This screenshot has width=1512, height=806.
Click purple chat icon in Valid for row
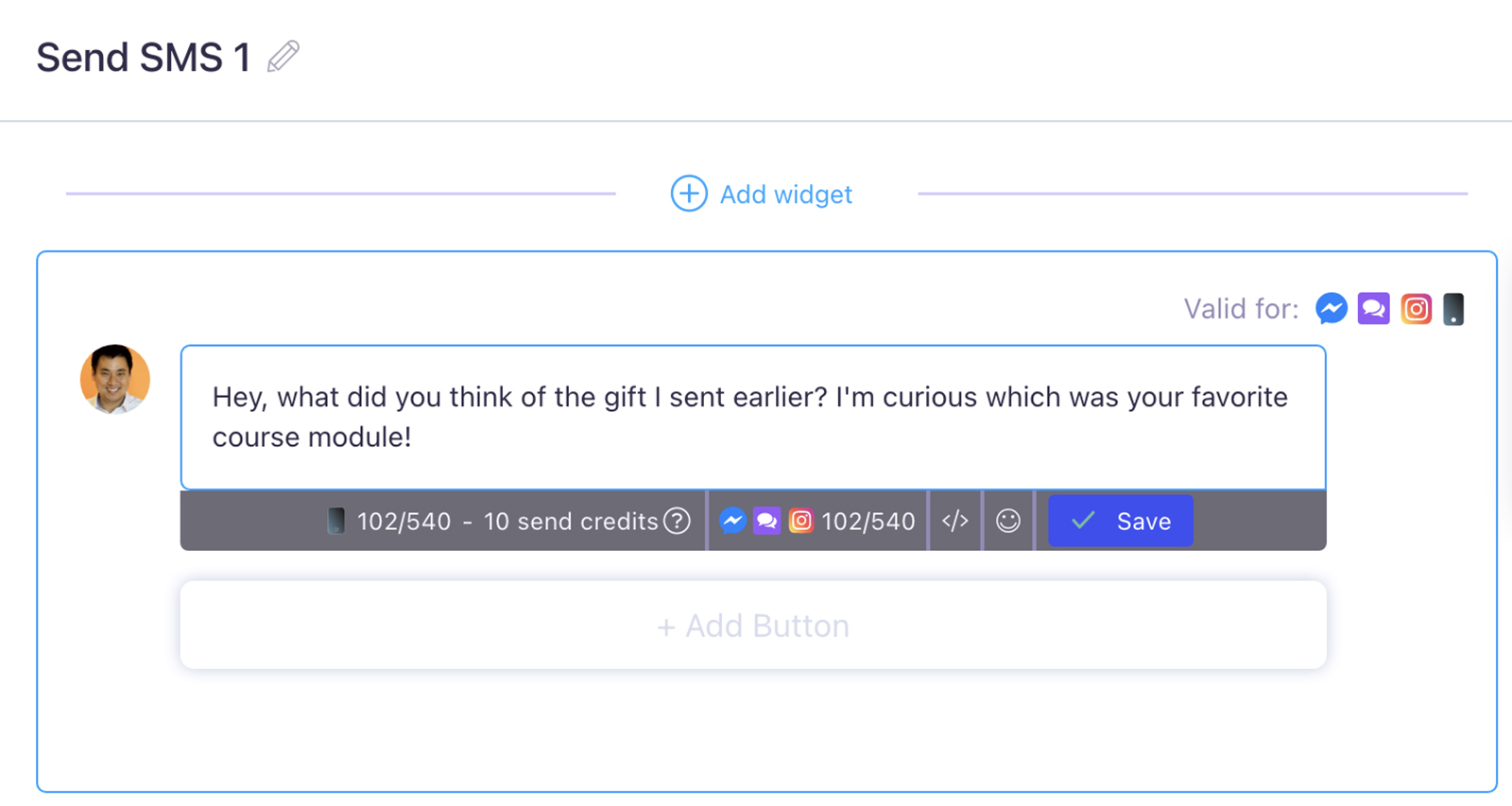[1373, 309]
